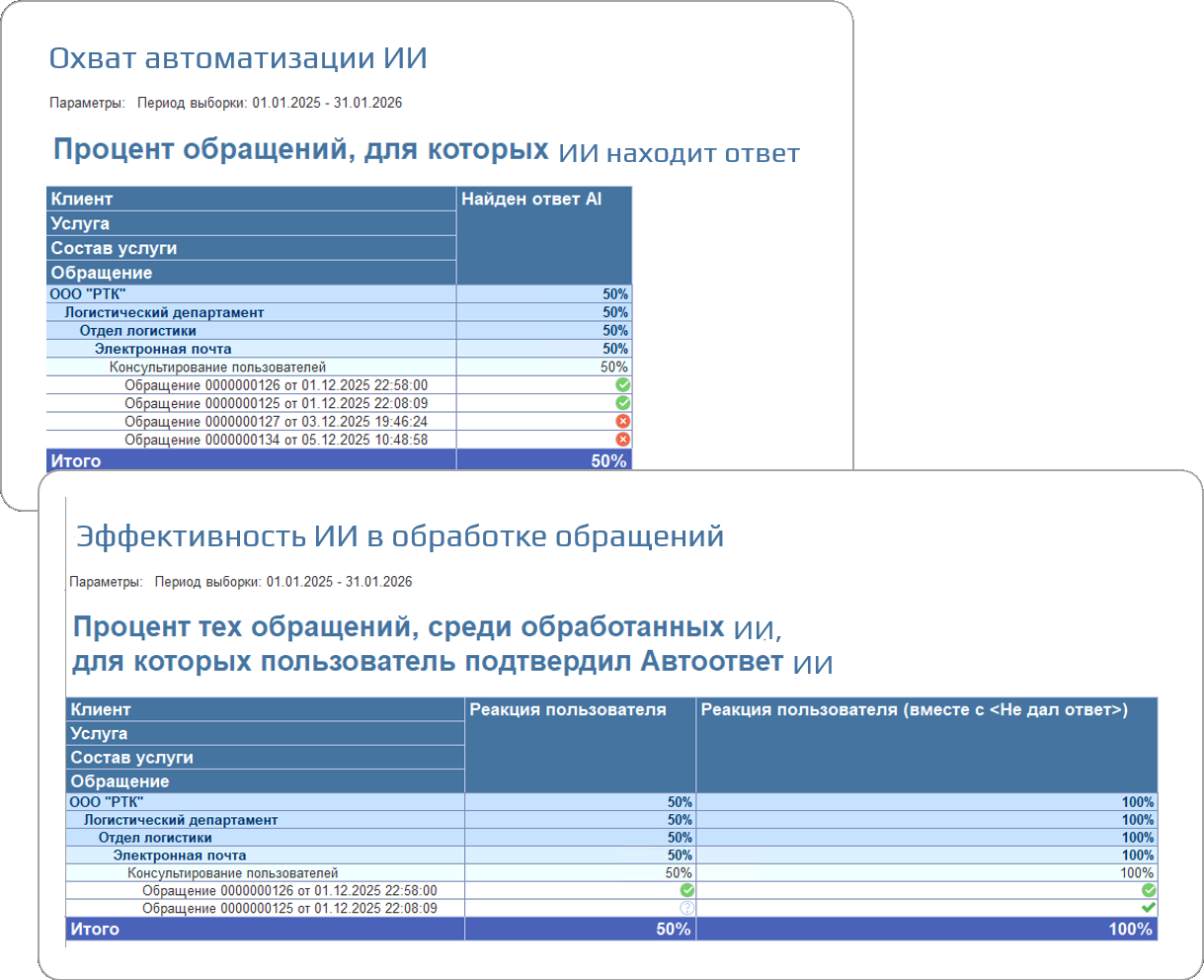Click the Итого 100% total cell

pyautogui.click(x=926, y=929)
